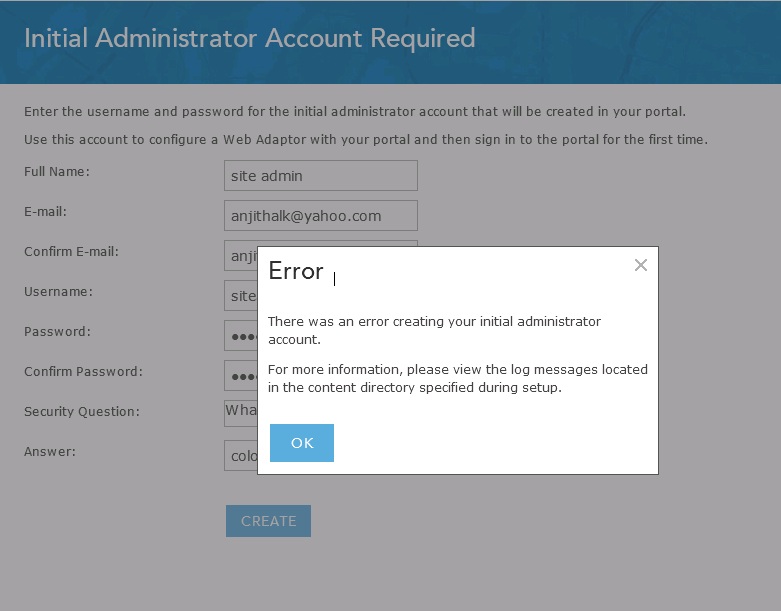Click the Security Question label

pos(82,412)
